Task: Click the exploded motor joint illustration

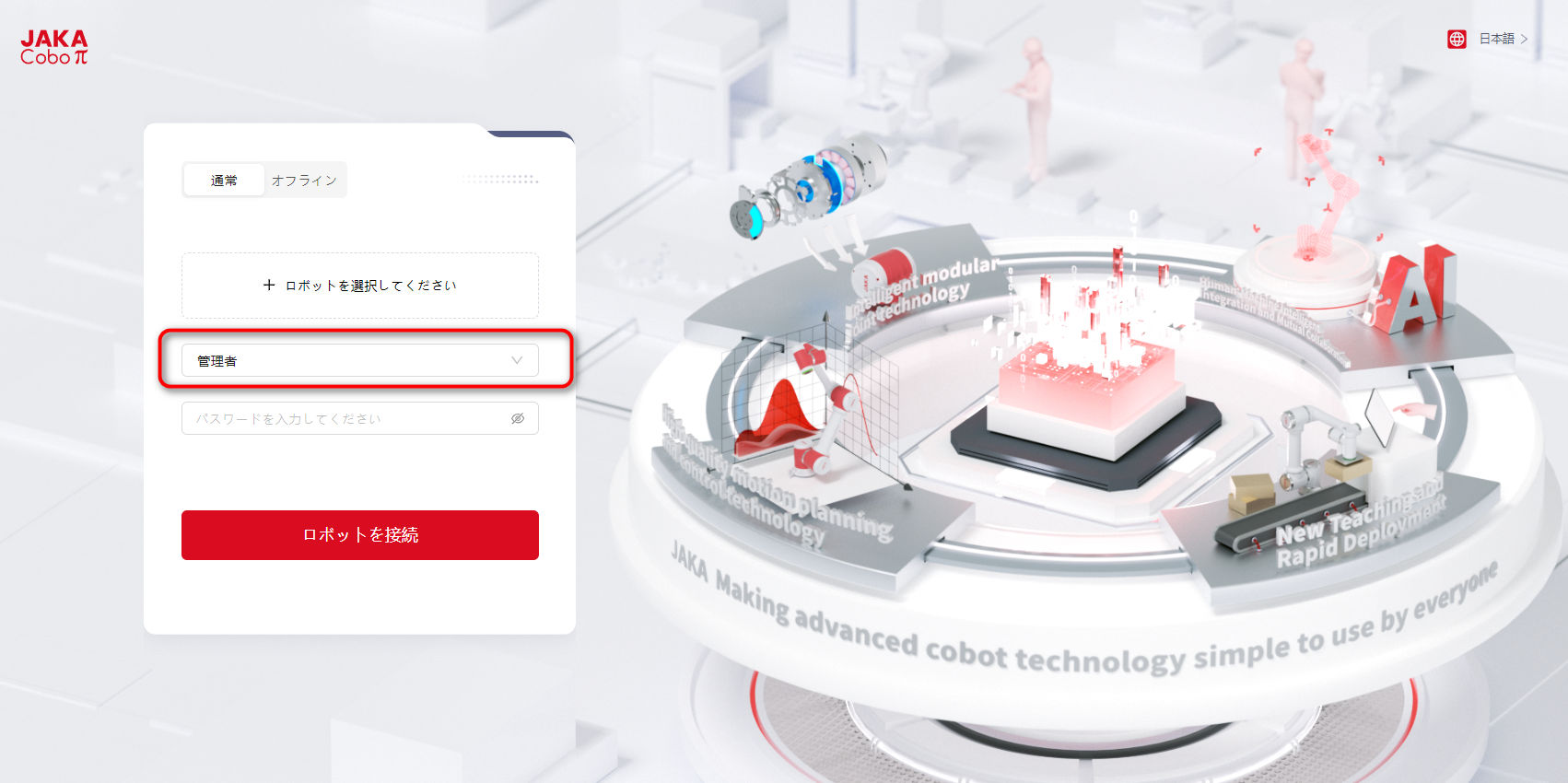Action: click(808, 186)
